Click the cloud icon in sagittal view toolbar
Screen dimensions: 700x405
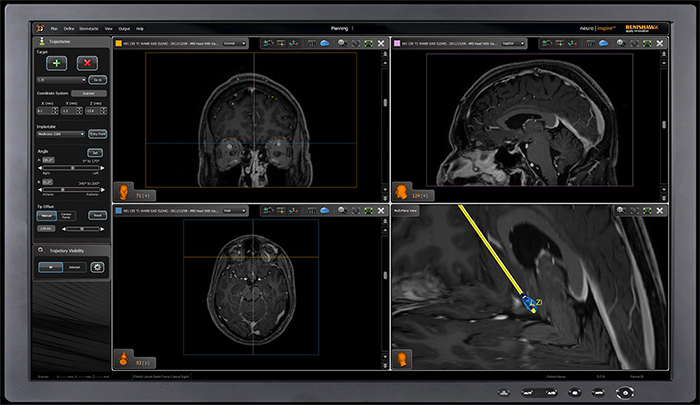pyautogui.click(x=603, y=43)
